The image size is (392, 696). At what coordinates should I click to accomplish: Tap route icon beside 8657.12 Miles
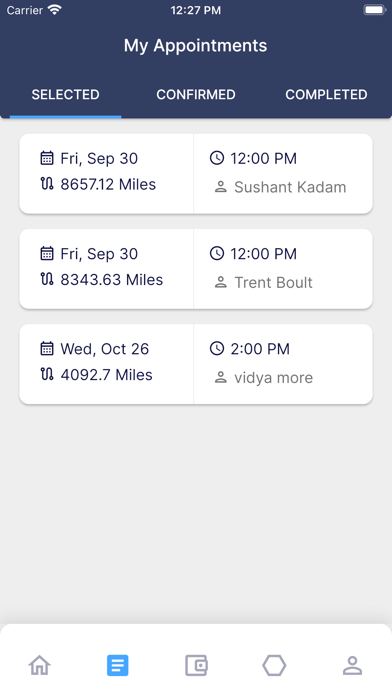tap(47, 184)
